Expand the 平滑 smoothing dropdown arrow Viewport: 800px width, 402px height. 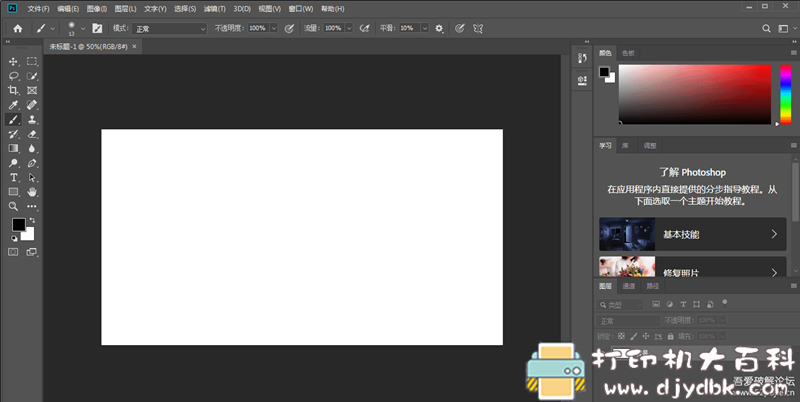424,29
